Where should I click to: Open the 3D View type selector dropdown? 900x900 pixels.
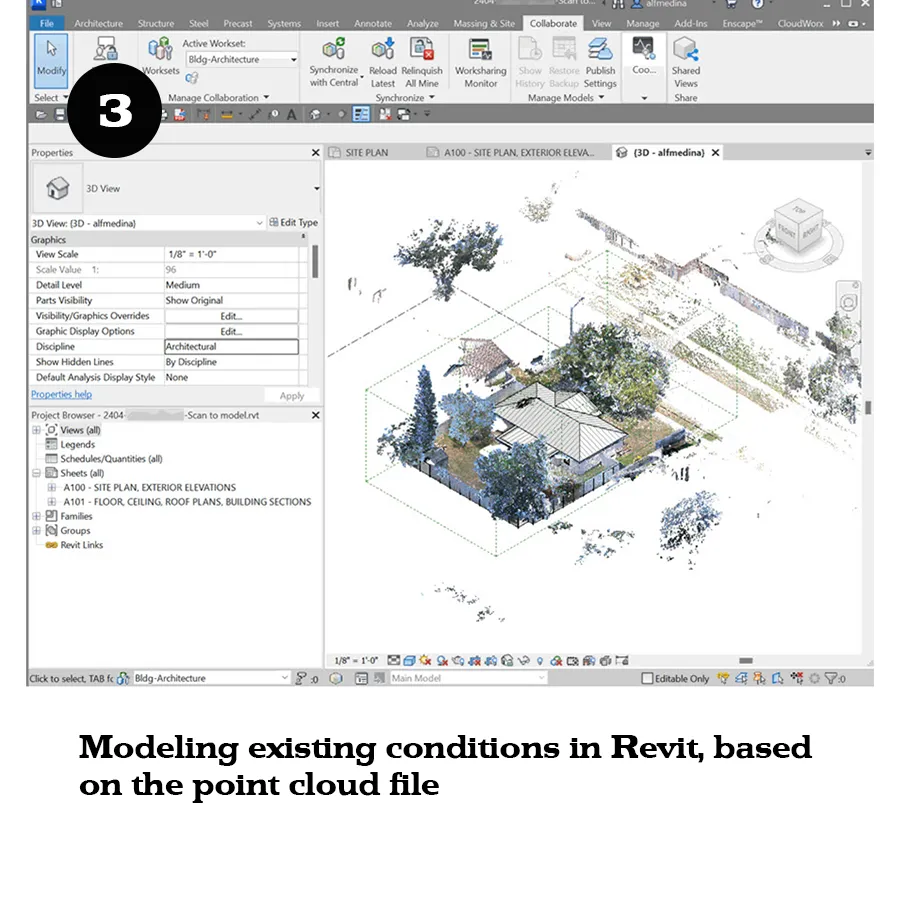pyautogui.click(x=316, y=188)
